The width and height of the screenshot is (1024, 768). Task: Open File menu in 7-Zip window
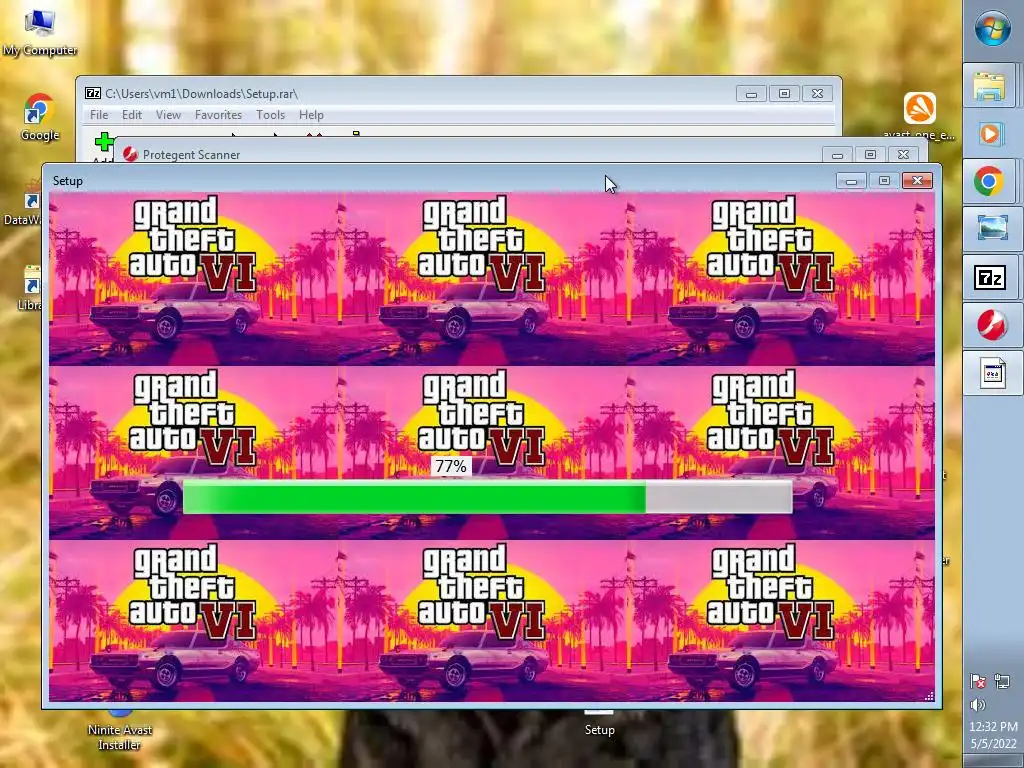[x=99, y=115]
